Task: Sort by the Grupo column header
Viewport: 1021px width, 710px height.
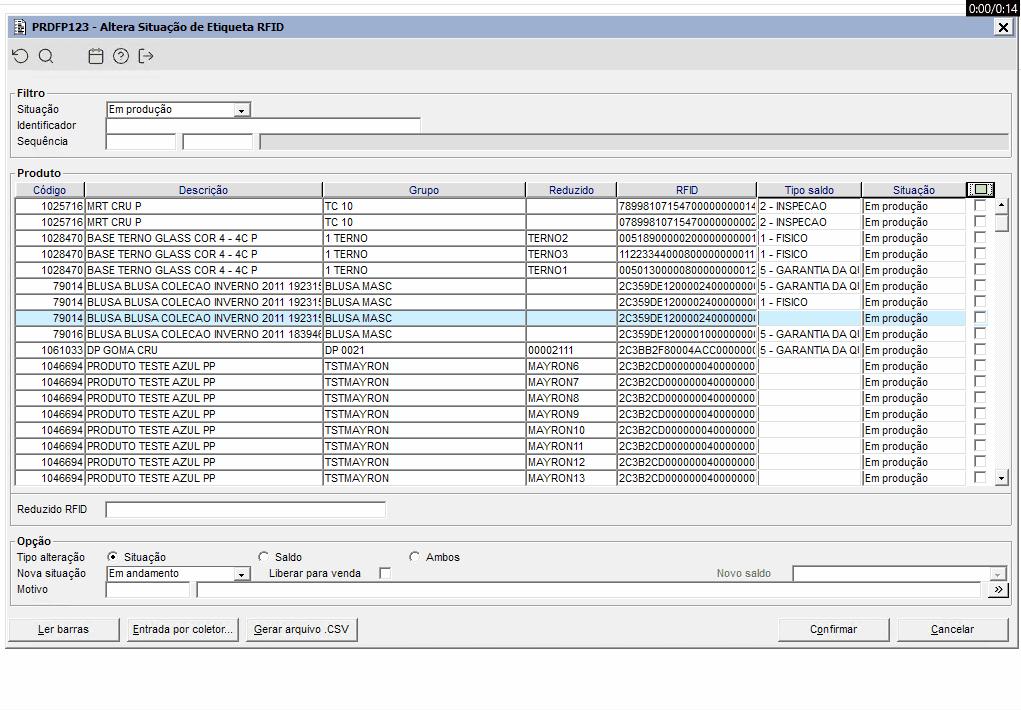Action: 424,190
